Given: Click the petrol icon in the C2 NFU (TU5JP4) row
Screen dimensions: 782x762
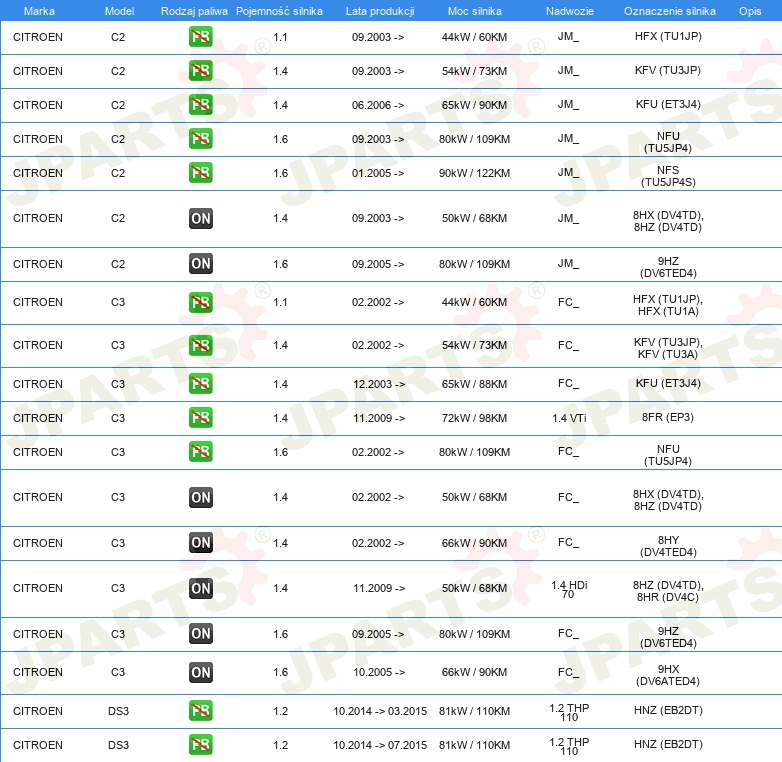Looking at the screenshot, I should (200, 139).
